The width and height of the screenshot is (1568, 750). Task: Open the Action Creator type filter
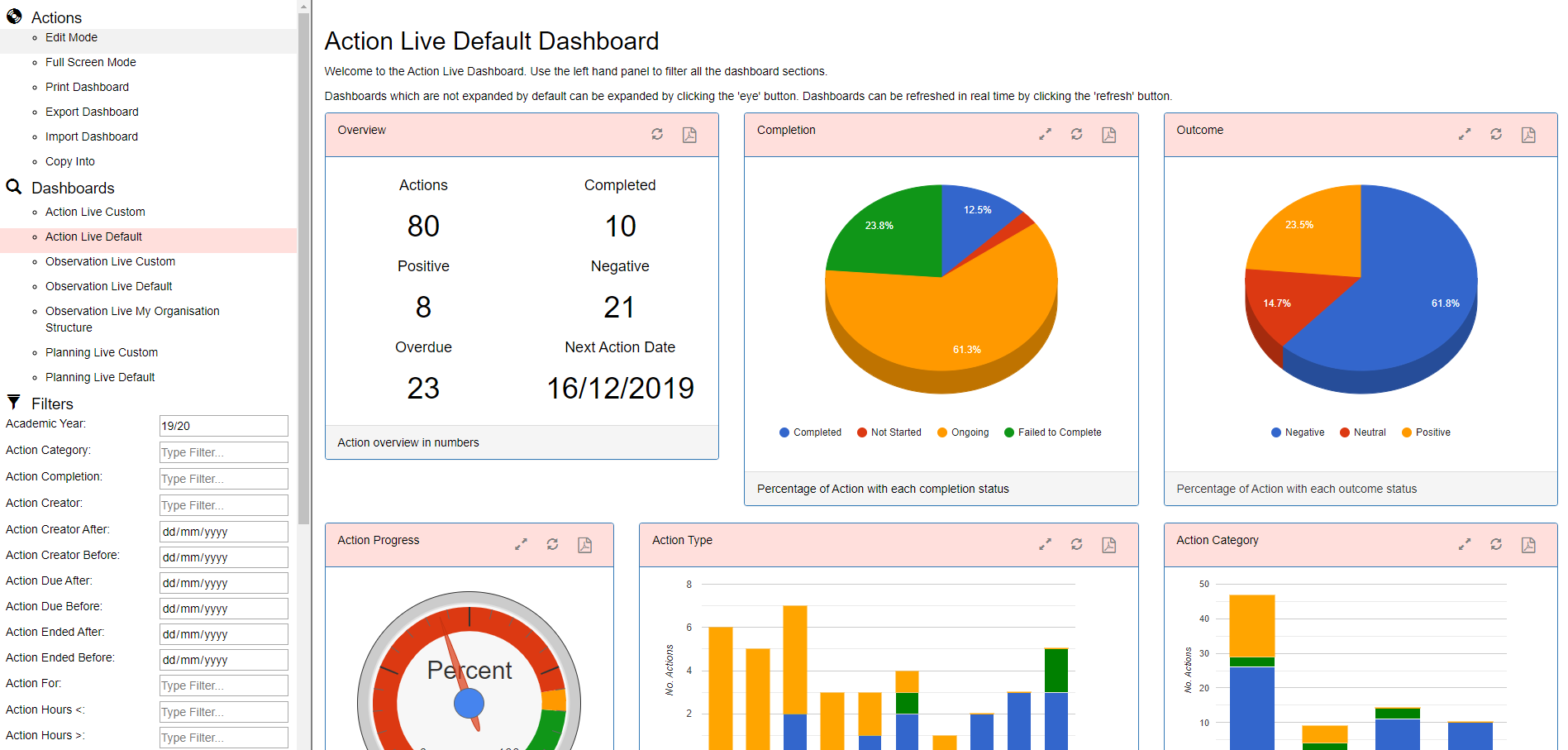click(x=224, y=505)
